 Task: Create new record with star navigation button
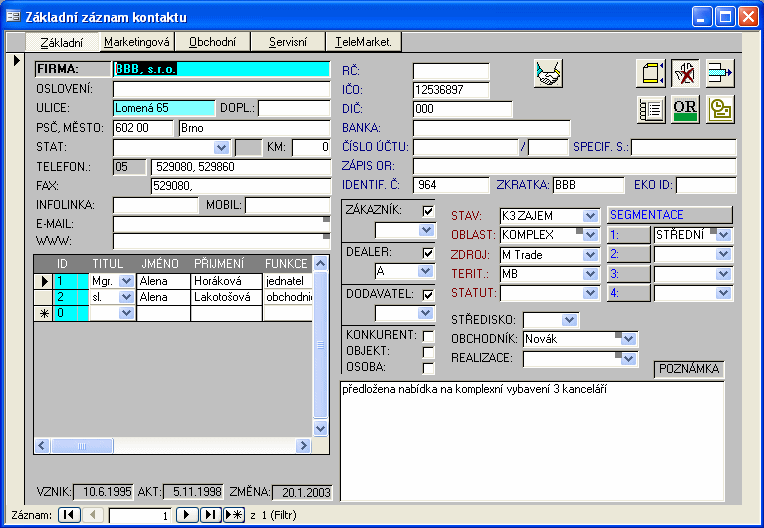click(234, 515)
